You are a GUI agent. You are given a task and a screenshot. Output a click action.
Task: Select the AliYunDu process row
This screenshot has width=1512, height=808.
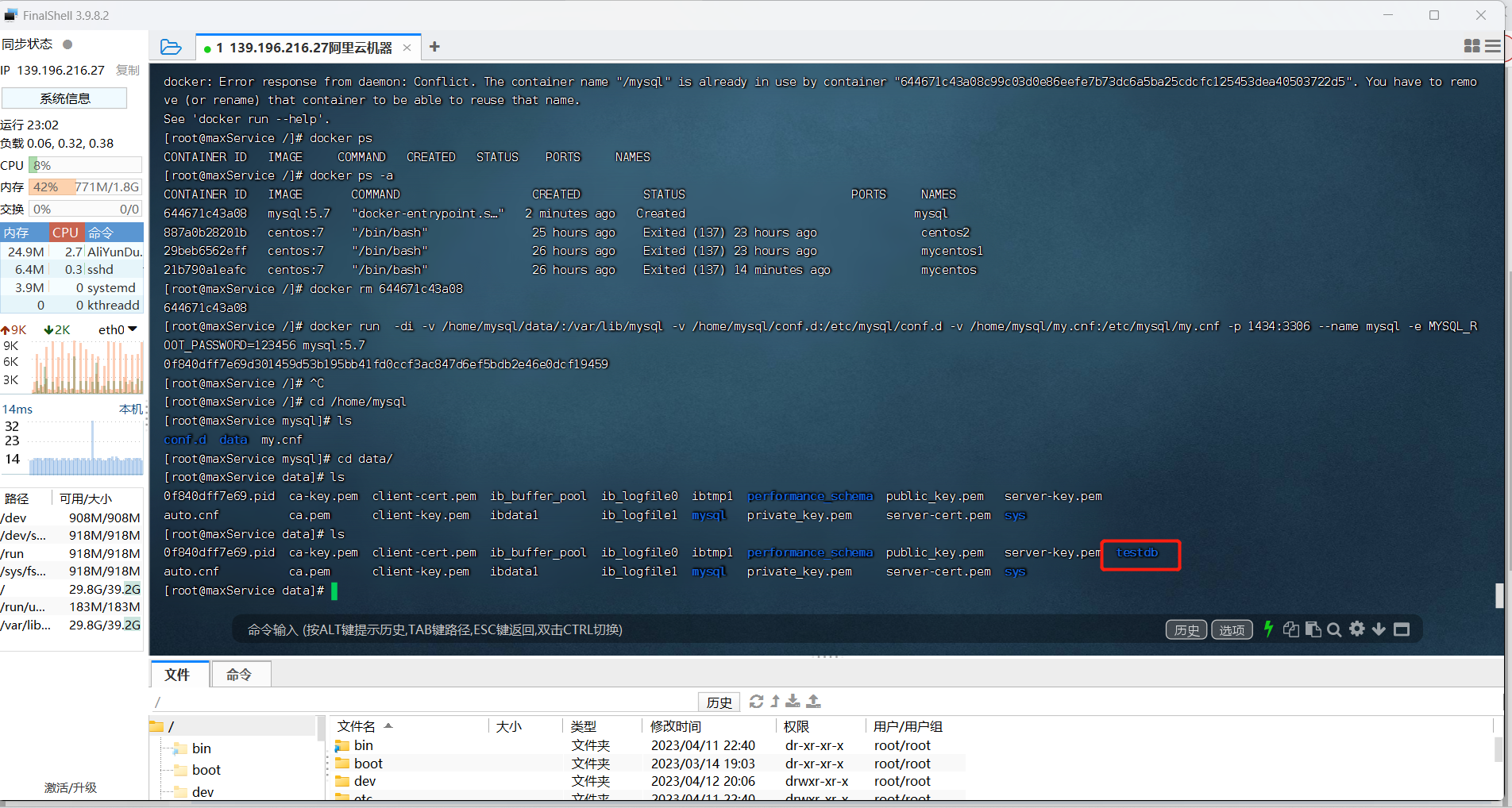click(72, 252)
